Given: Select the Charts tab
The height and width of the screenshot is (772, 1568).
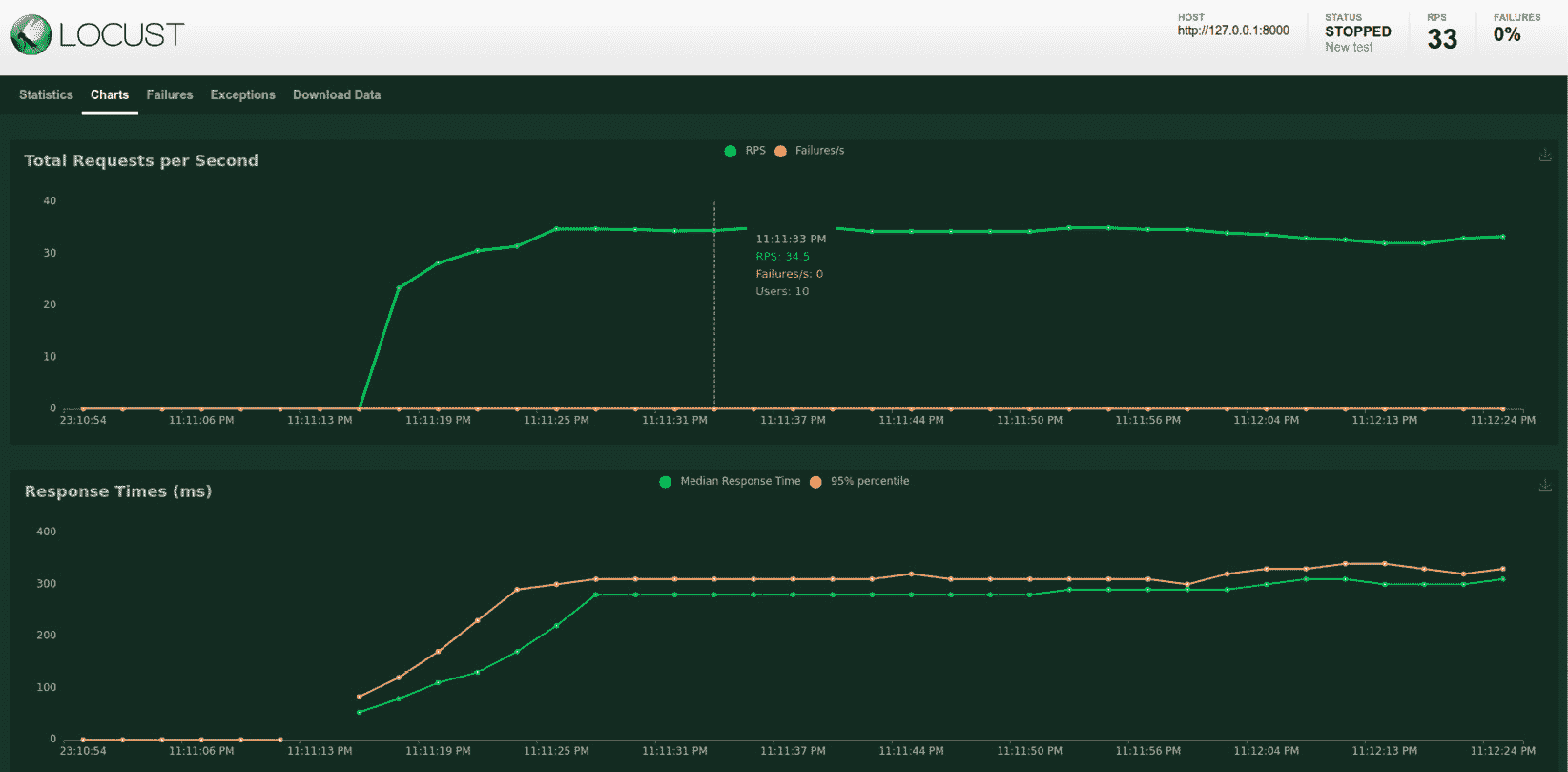Looking at the screenshot, I should pos(110,94).
